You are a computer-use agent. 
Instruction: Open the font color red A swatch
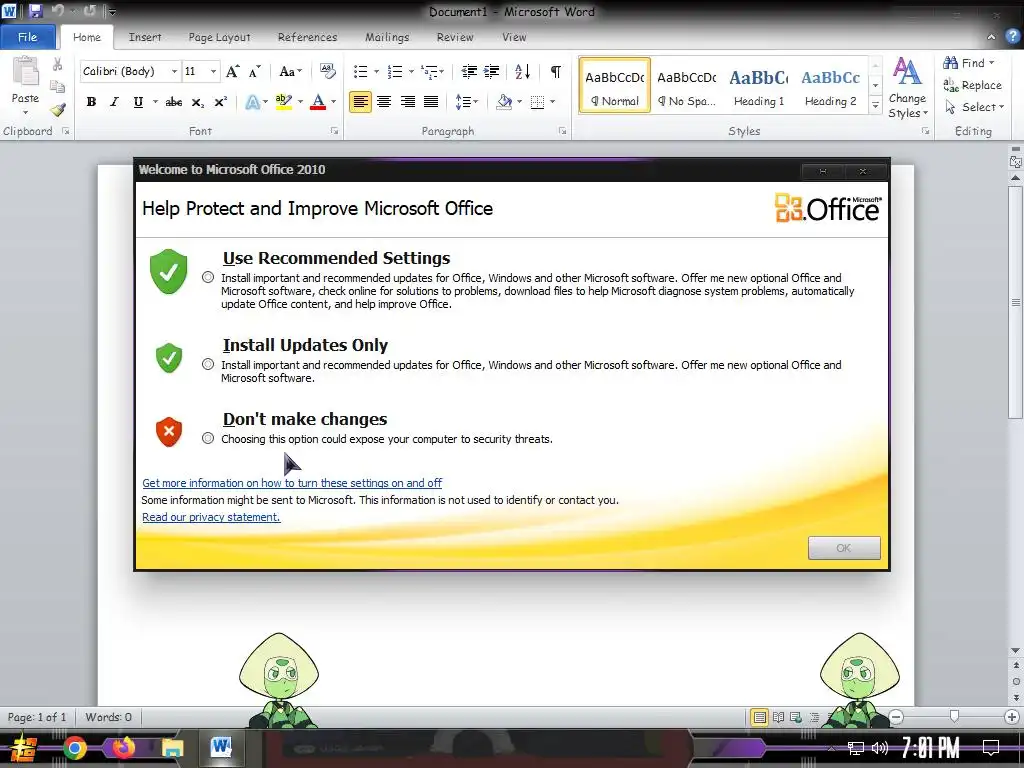pos(318,102)
